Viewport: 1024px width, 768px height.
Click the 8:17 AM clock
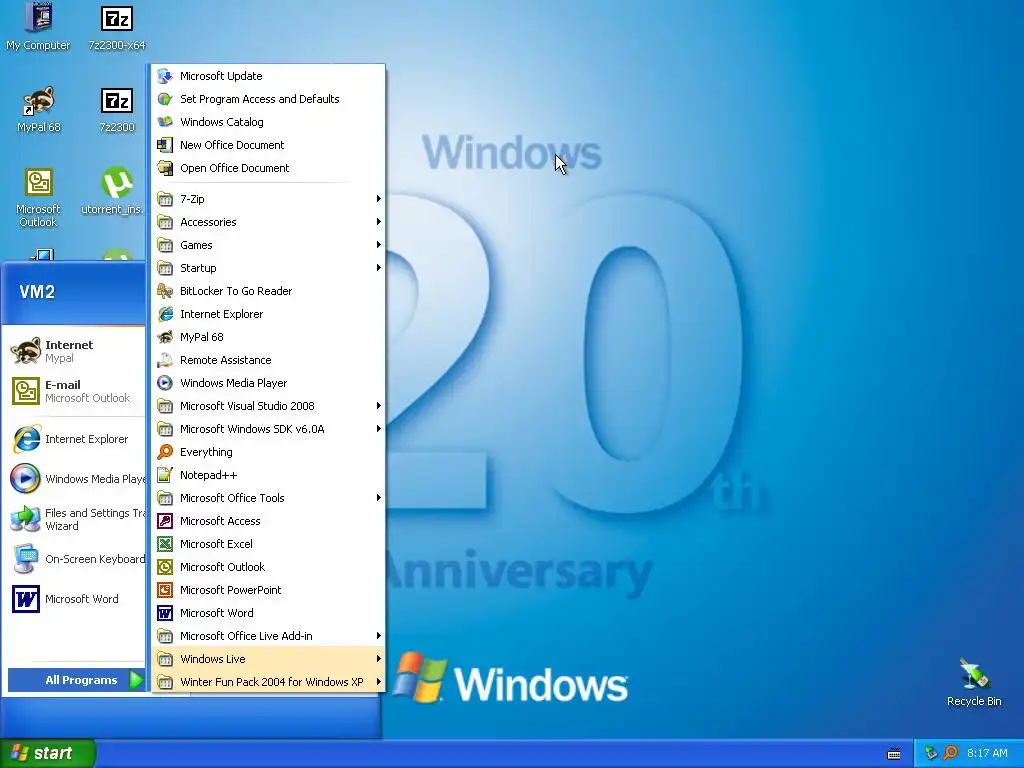[987, 753]
